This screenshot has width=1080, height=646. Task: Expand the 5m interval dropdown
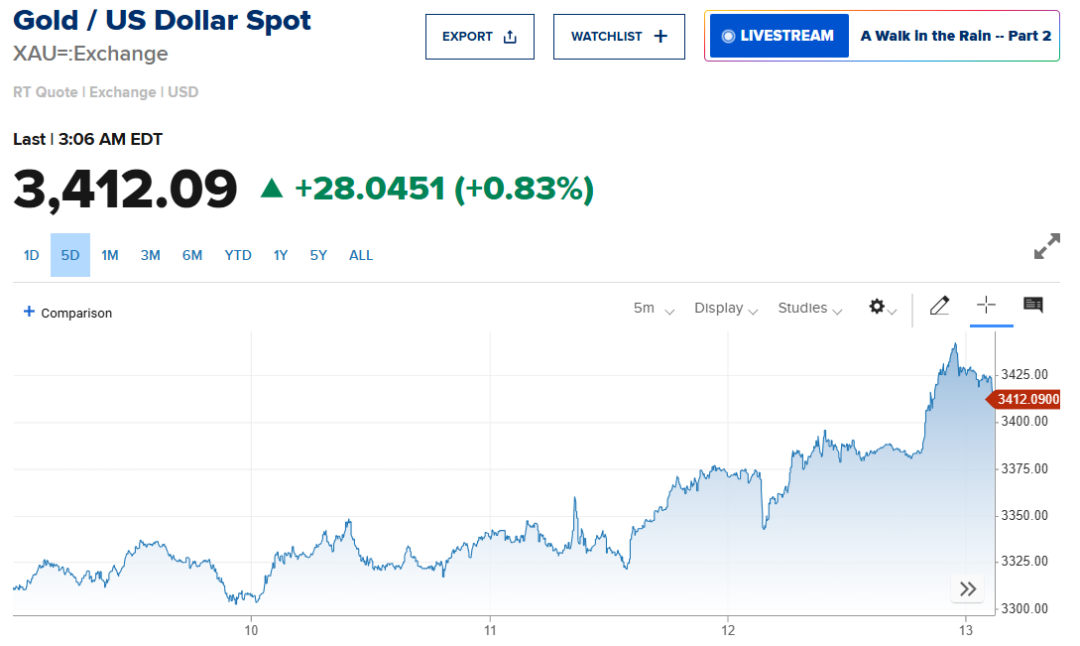tap(654, 308)
